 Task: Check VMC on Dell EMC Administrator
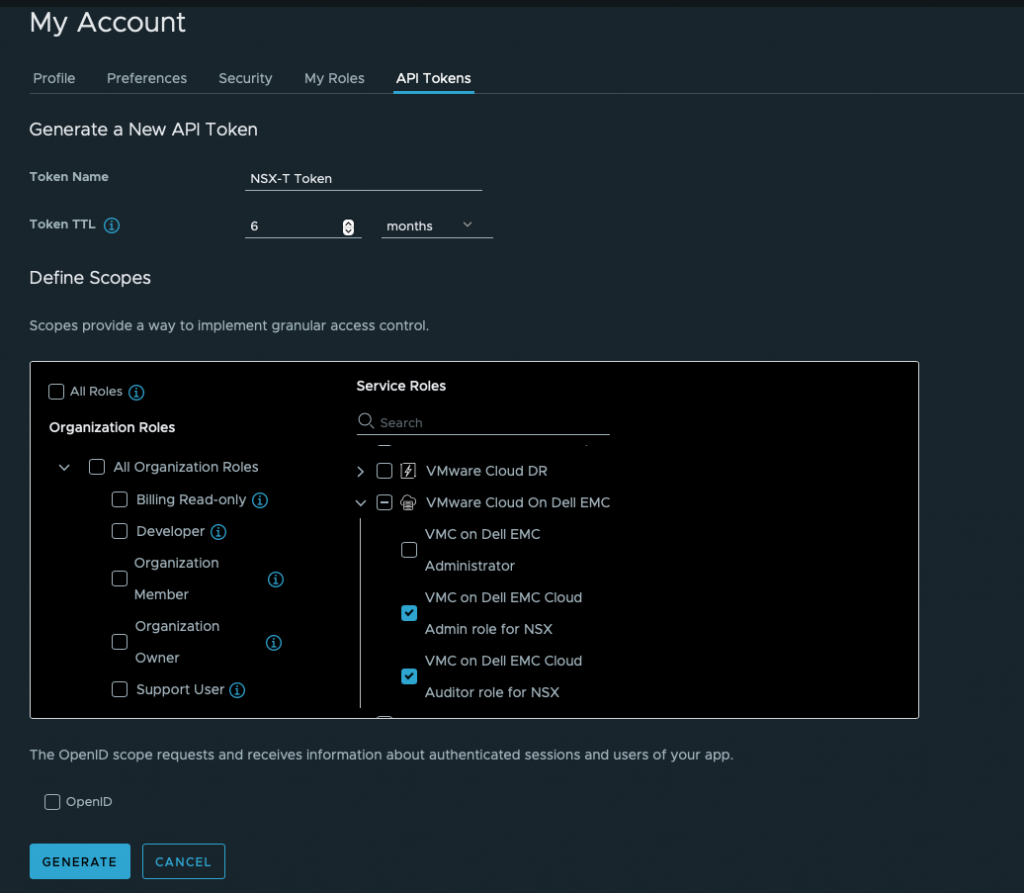(409, 550)
